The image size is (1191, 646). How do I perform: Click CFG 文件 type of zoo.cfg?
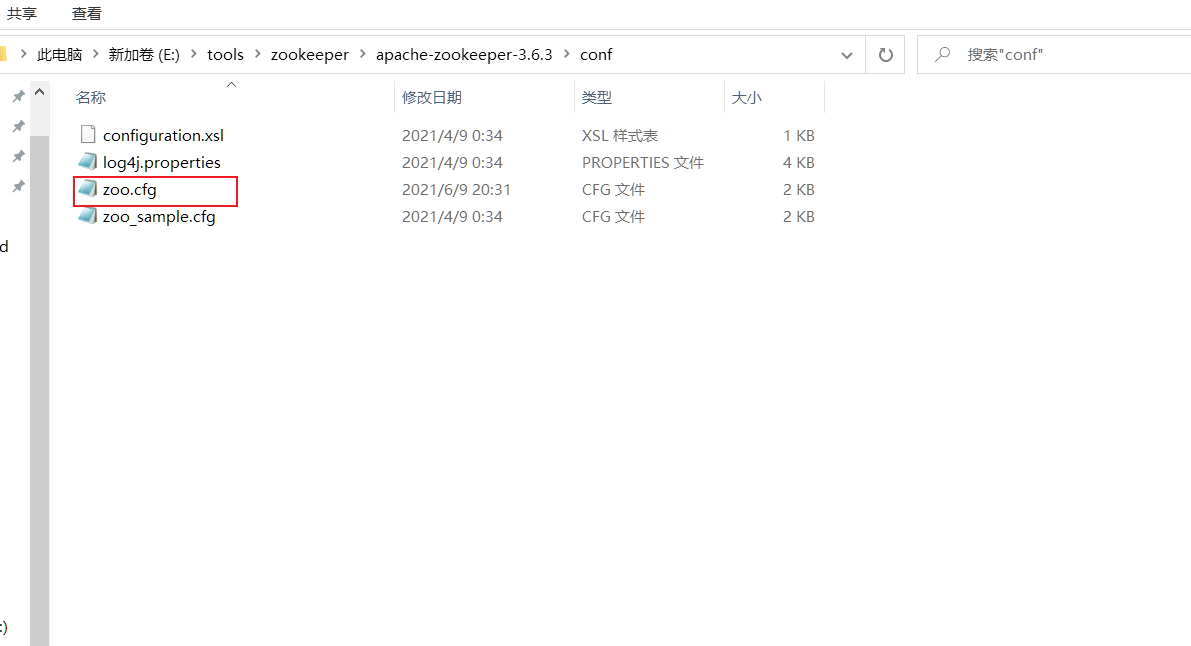pos(613,189)
